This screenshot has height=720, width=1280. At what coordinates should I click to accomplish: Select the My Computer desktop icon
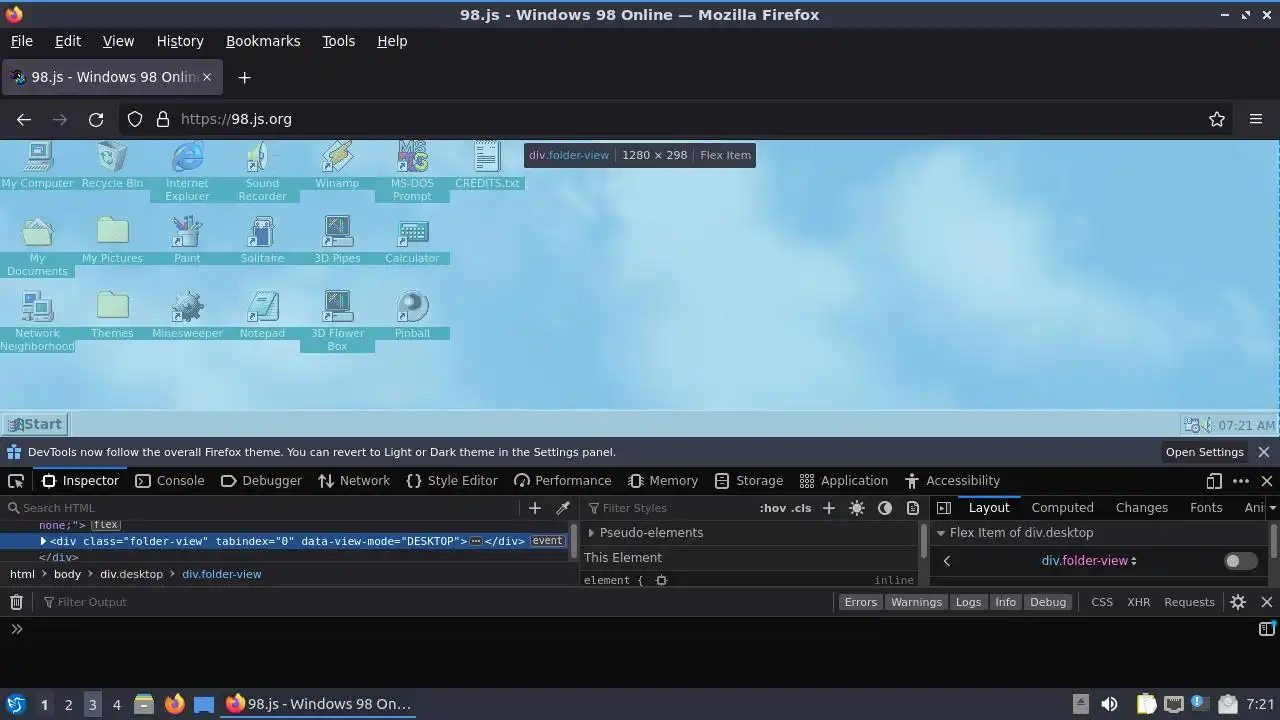click(x=37, y=165)
